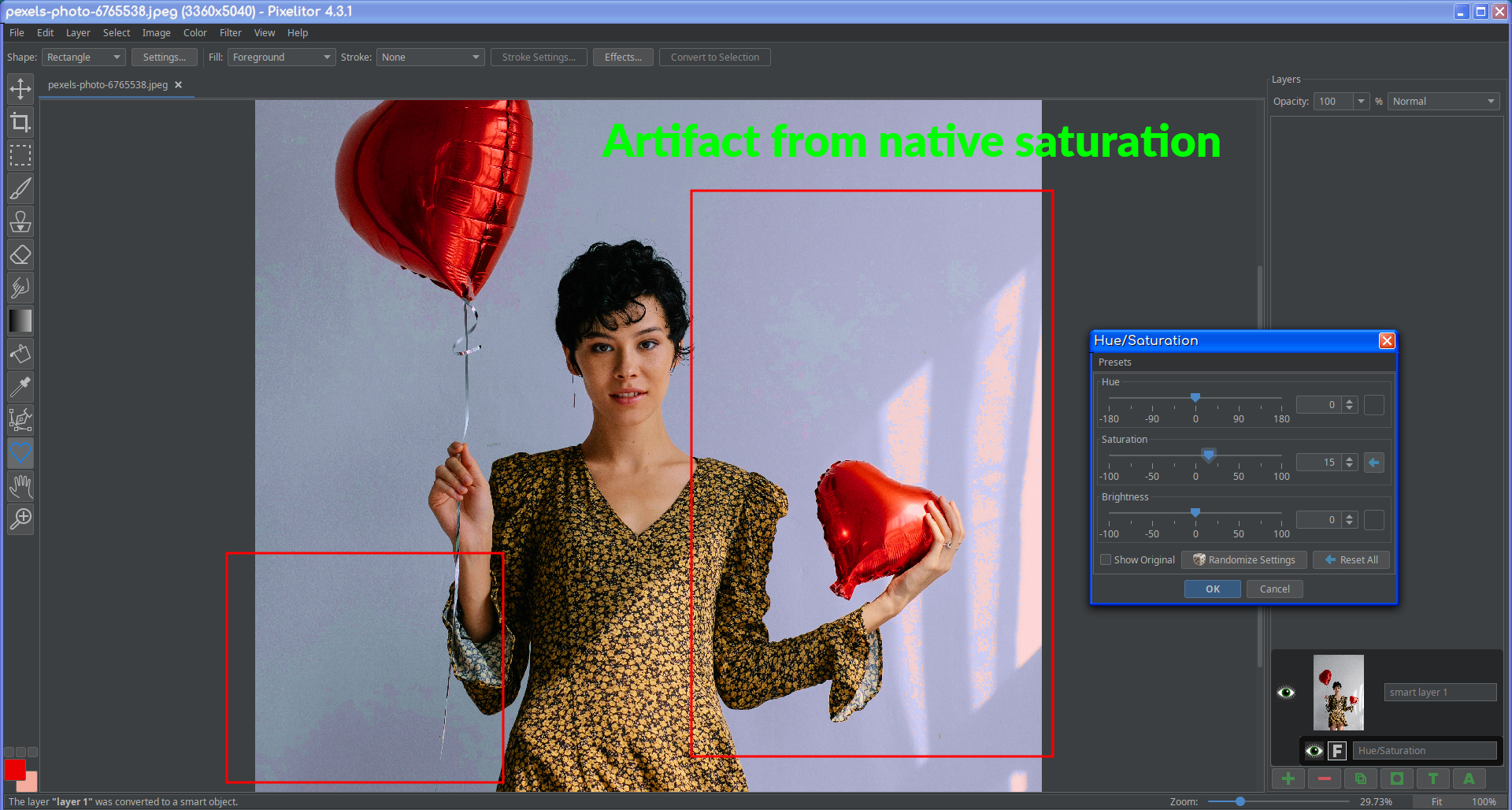Screen dimensions: 1512x810
Task: Open the Presets menu in Hue/Saturation dialog
Action: [1114, 362]
